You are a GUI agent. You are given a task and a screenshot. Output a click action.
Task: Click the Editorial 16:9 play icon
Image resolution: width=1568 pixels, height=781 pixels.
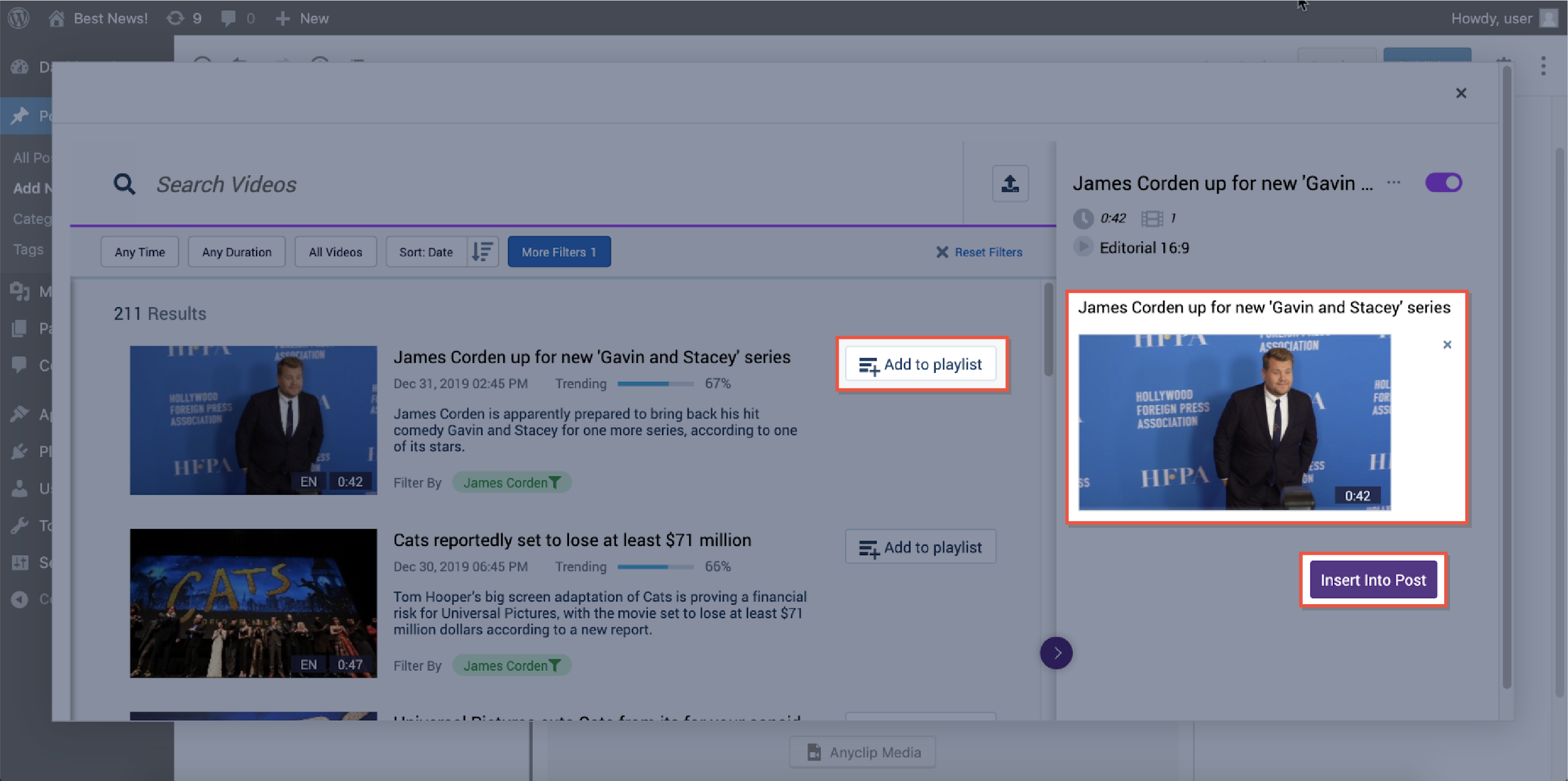(1082, 247)
